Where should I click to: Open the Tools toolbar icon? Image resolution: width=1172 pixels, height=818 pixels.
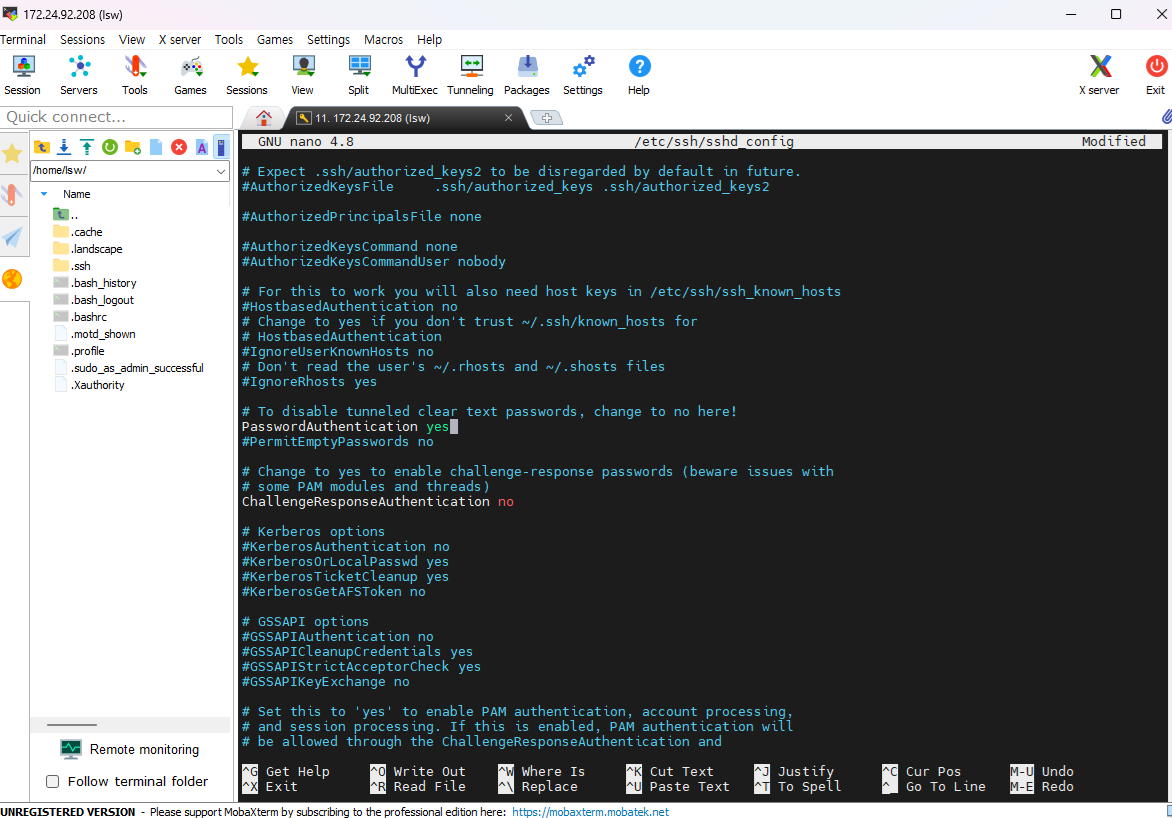click(x=135, y=75)
